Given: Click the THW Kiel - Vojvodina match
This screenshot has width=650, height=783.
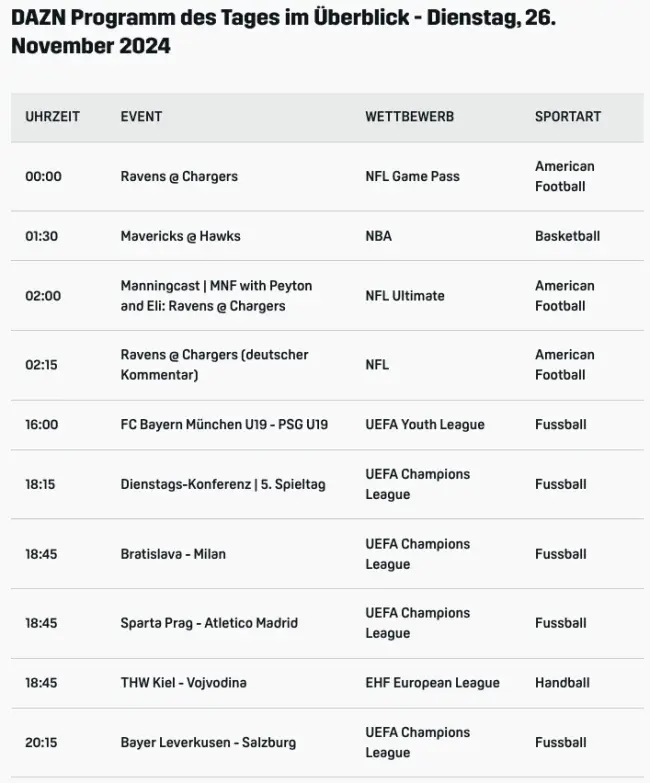Looking at the screenshot, I should pyautogui.click(x=183, y=683).
